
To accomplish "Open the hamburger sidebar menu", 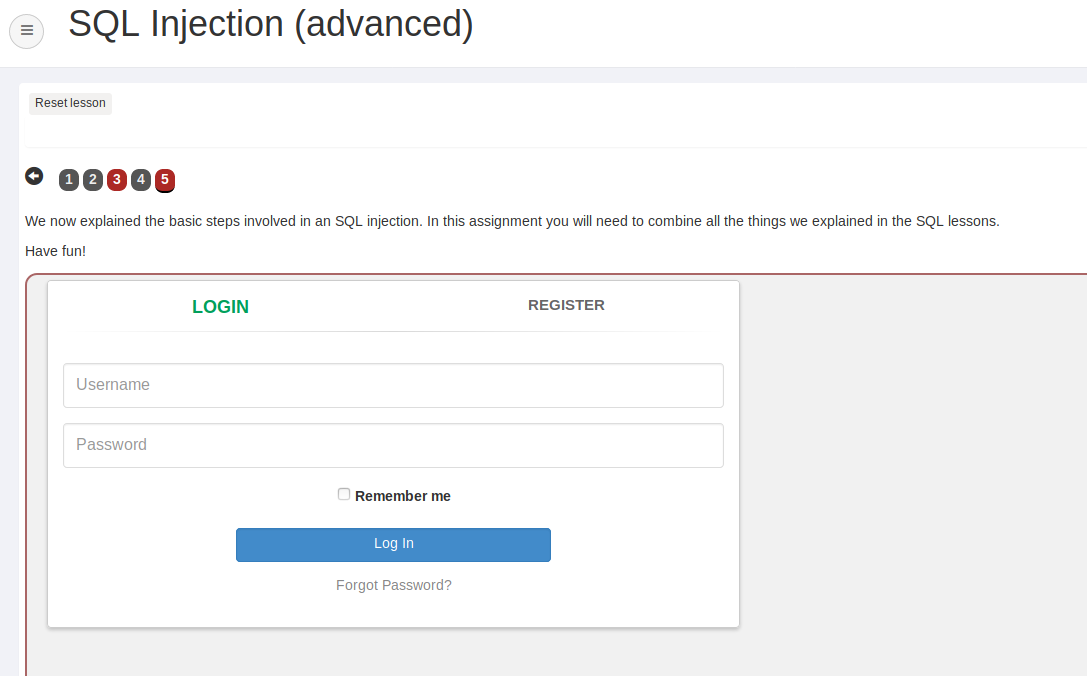I will (x=27, y=30).
